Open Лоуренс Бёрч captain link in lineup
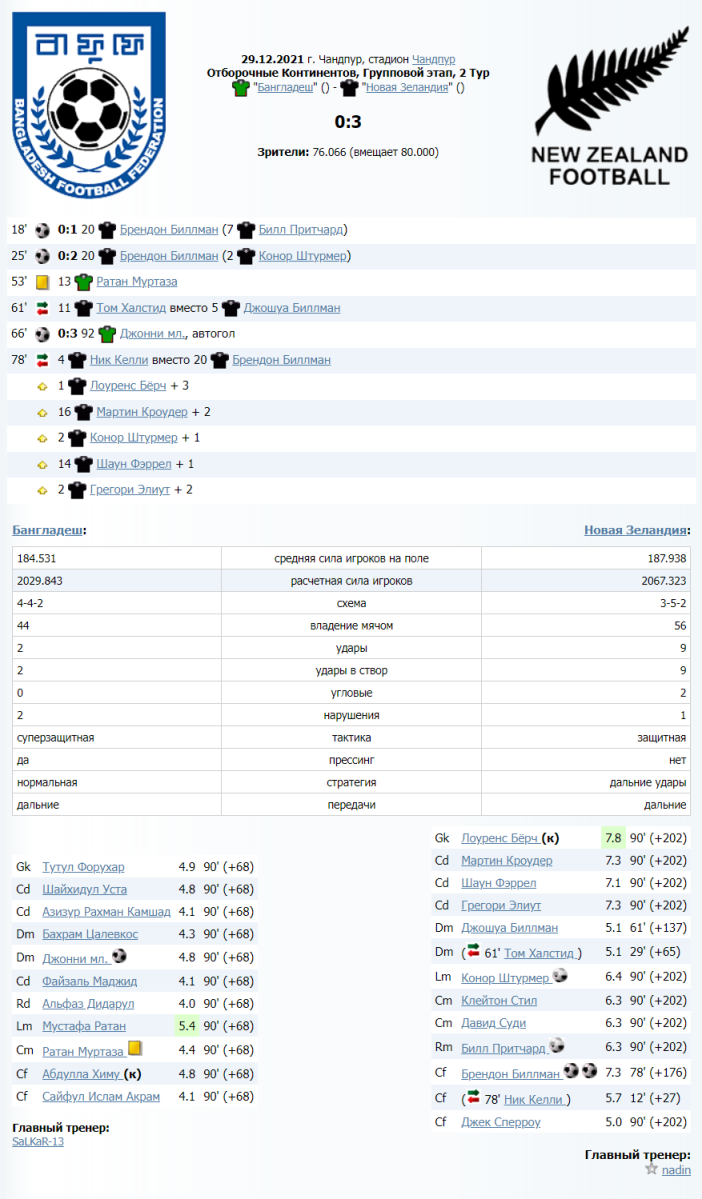702x1199 pixels. pyautogui.click(x=500, y=838)
